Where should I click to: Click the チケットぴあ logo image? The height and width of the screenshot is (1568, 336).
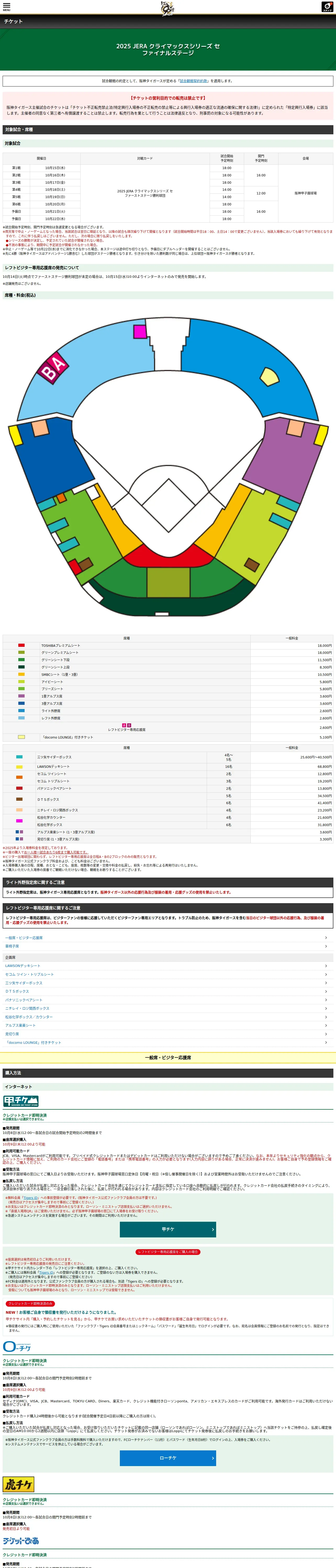click(21, 1541)
